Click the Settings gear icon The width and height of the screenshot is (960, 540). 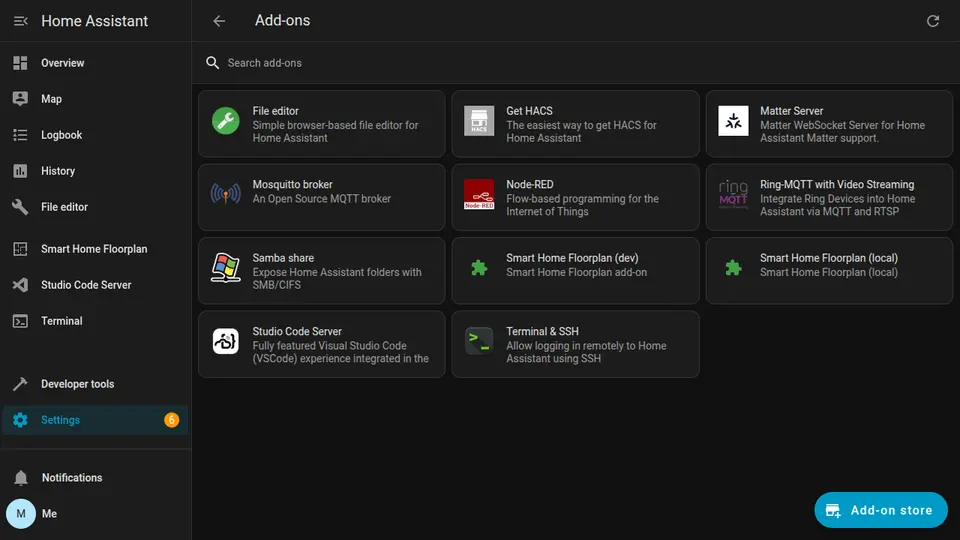20,420
